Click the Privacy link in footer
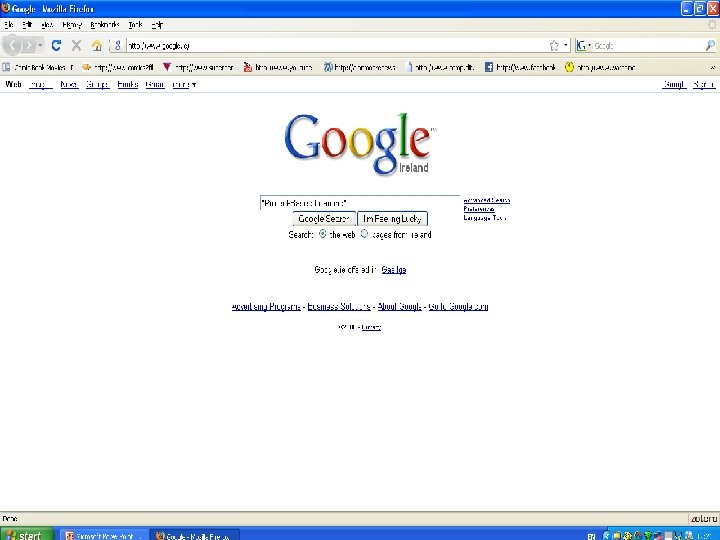The image size is (720, 540). tap(371, 327)
